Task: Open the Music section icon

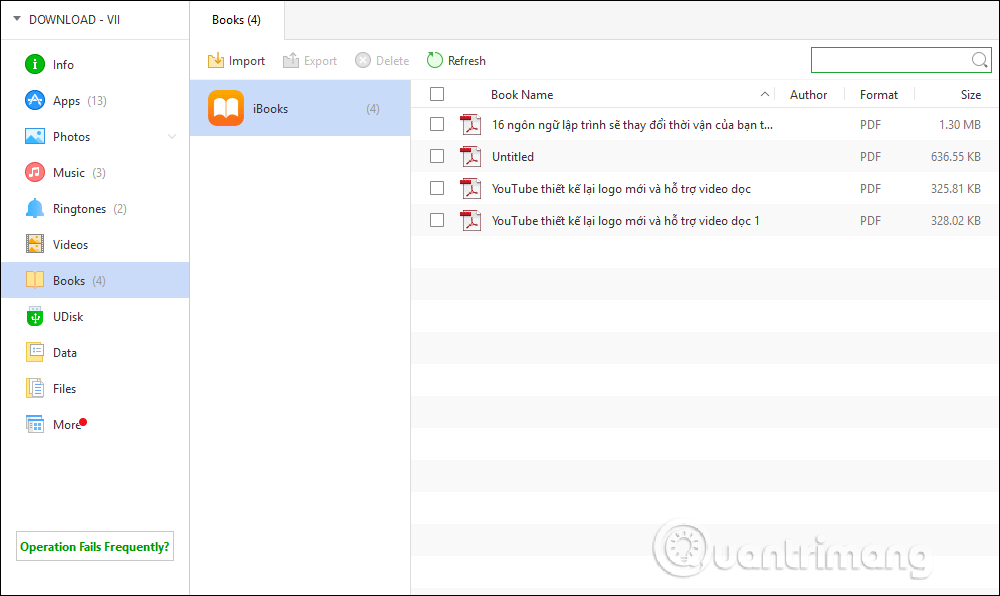Action: [x=34, y=173]
